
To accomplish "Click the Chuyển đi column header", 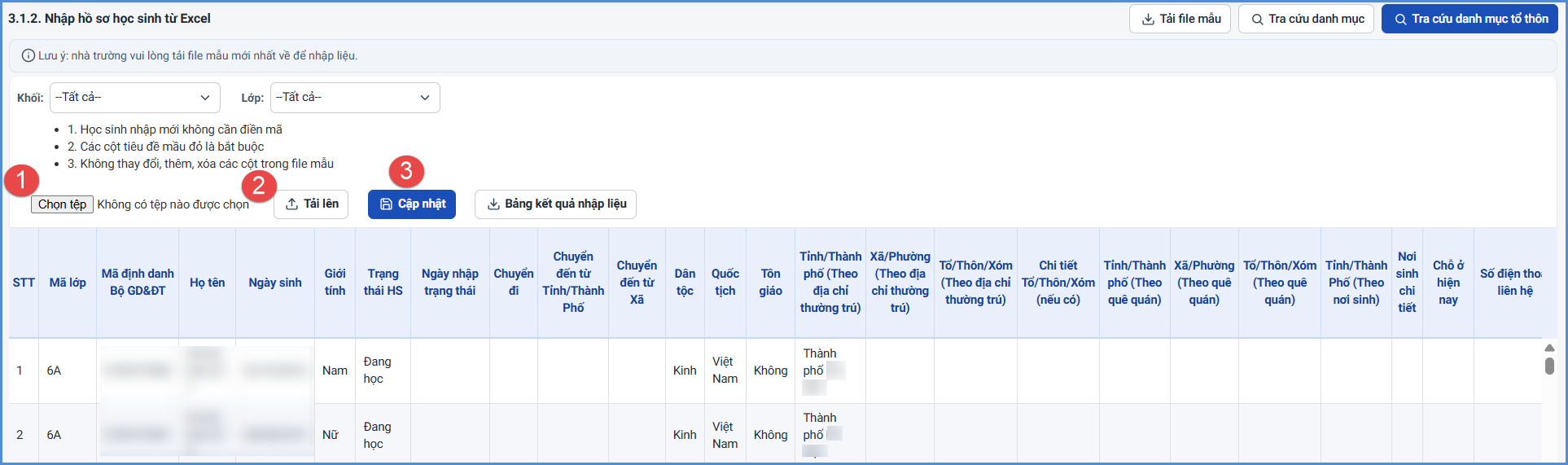I will point(514,283).
